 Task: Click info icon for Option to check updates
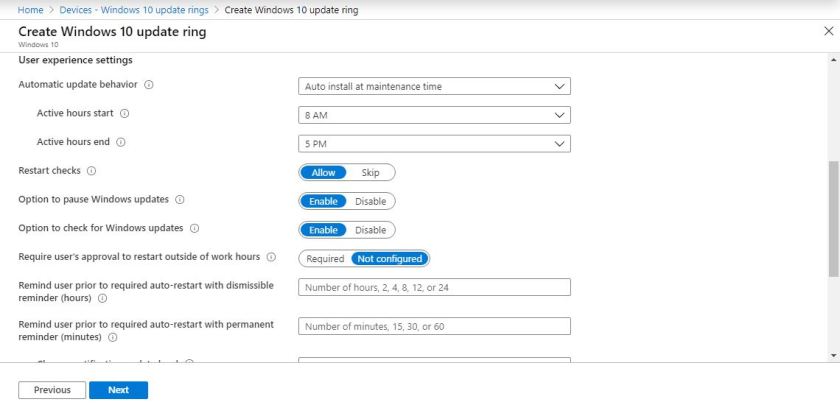coord(194,229)
